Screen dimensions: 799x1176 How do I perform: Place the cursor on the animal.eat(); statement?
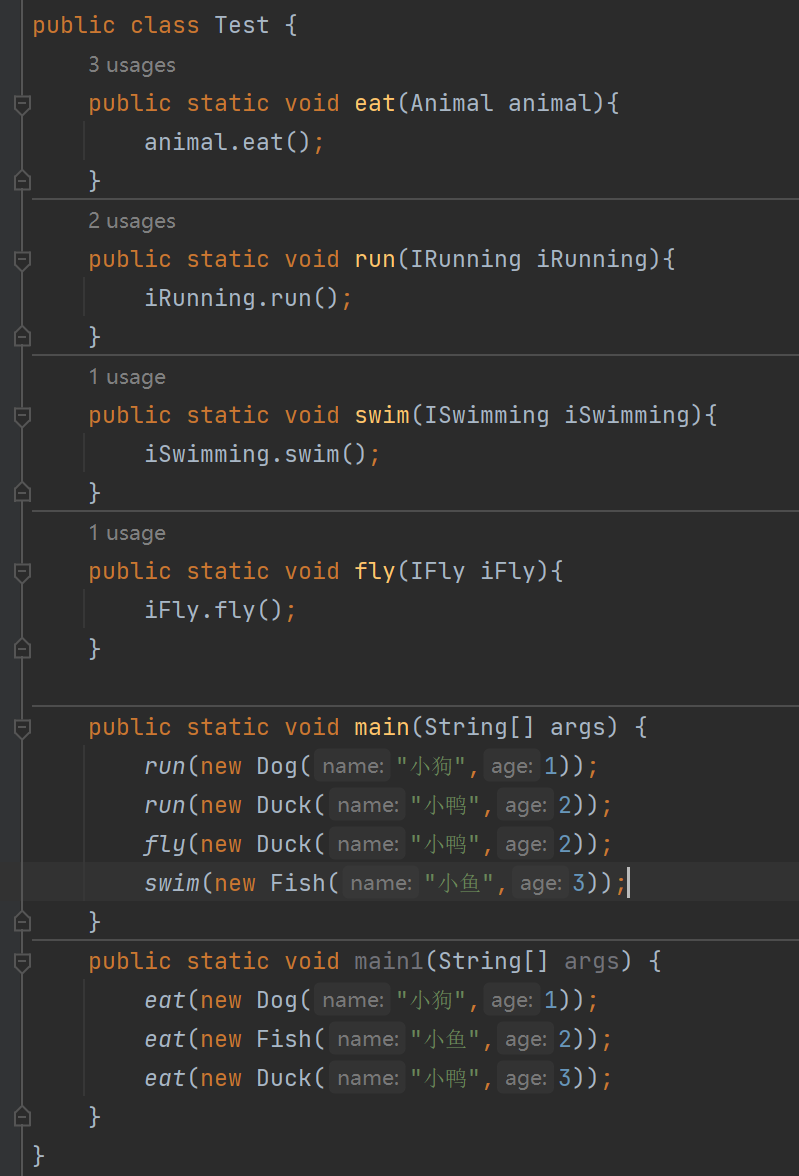234,142
